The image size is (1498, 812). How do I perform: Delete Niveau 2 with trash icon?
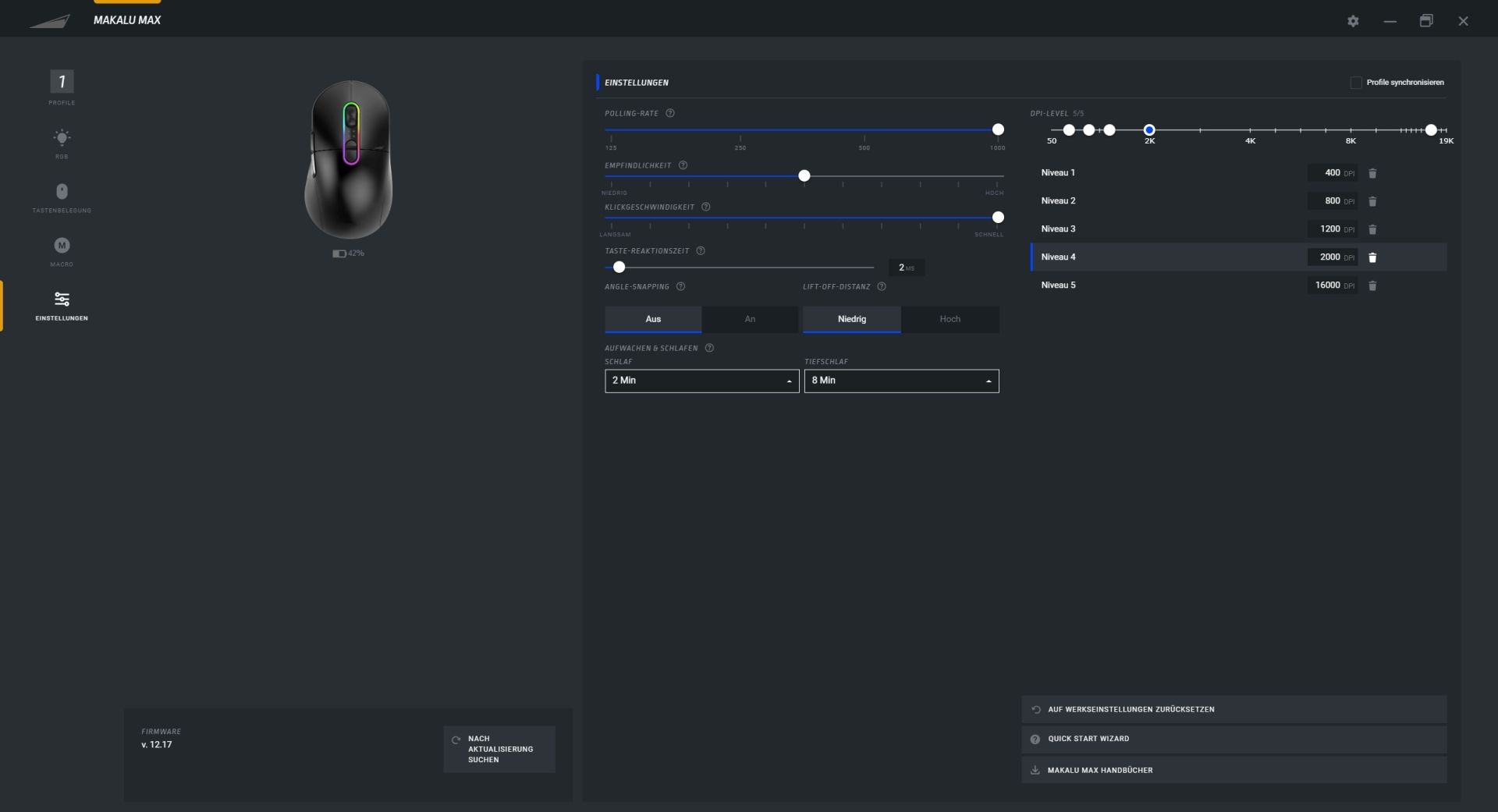tap(1372, 201)
